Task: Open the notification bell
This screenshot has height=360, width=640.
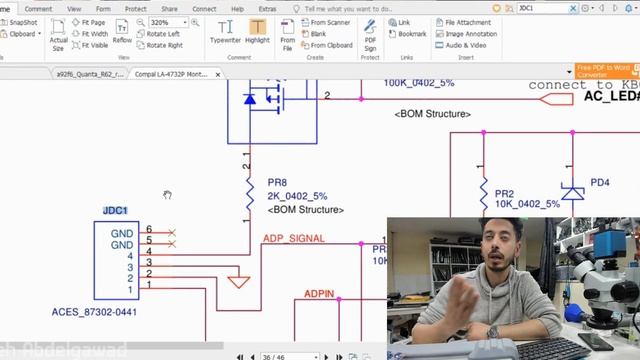Action: [x=629, y=8]
